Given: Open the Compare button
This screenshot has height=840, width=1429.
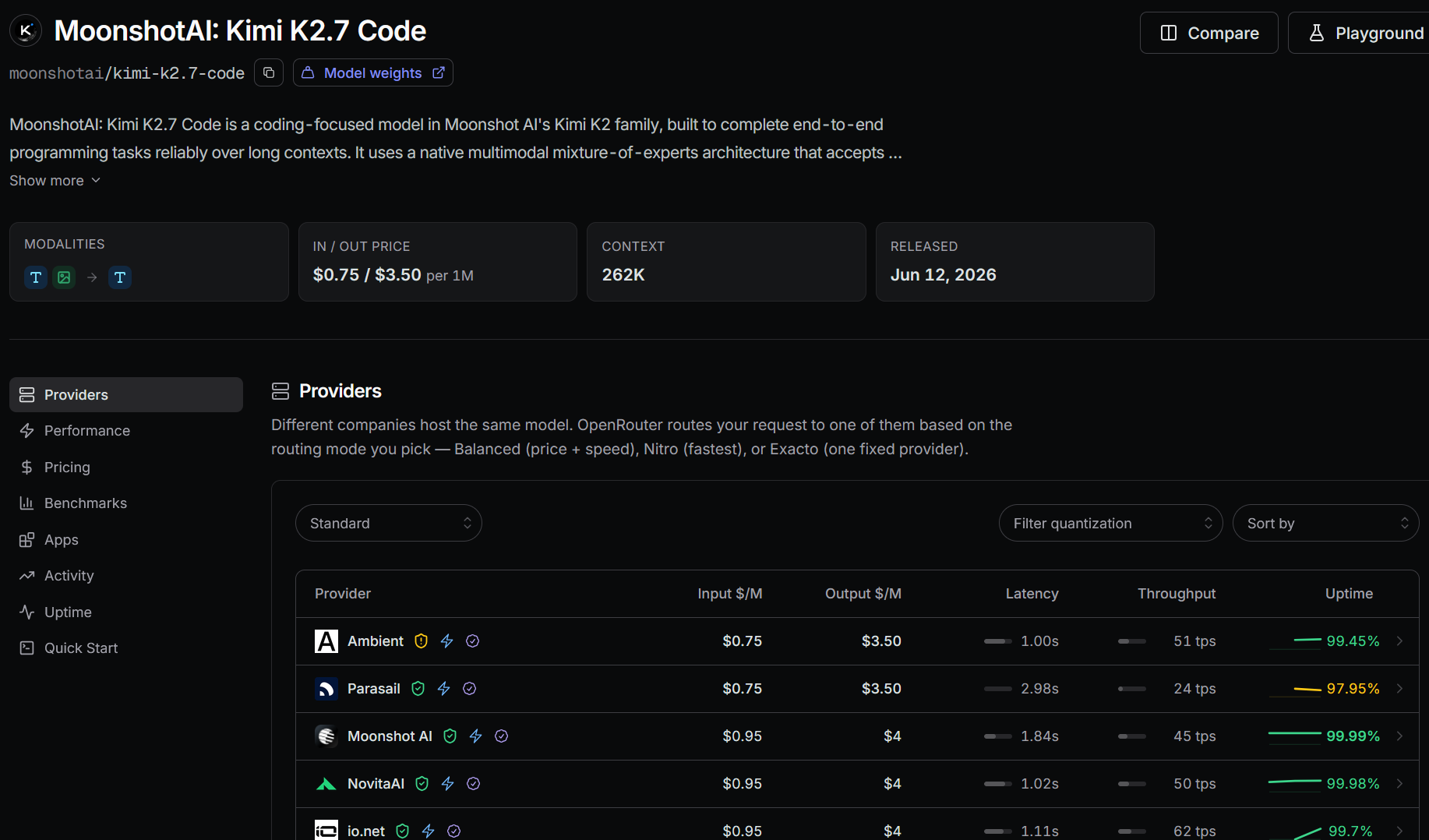Looking at the screenshot, I should click(x=1208, y=33).
